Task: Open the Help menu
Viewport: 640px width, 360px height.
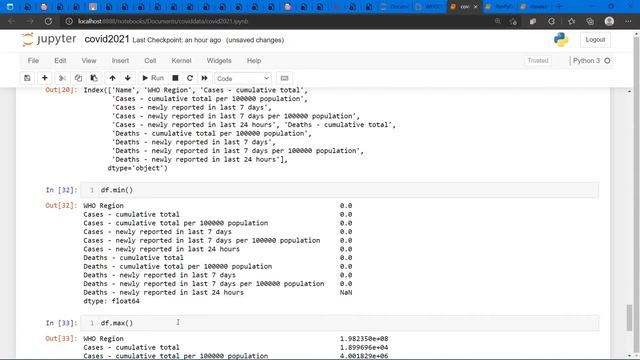Action: tap(253, 60)
